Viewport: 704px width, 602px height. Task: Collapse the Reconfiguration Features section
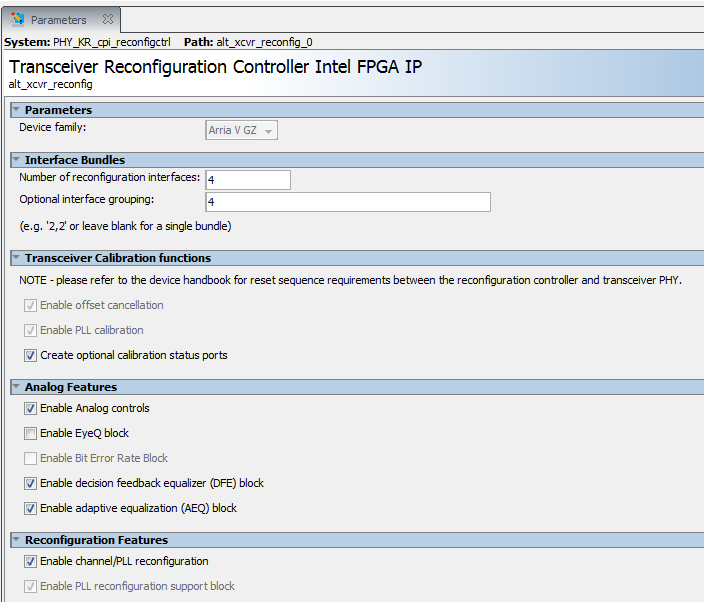16,539
